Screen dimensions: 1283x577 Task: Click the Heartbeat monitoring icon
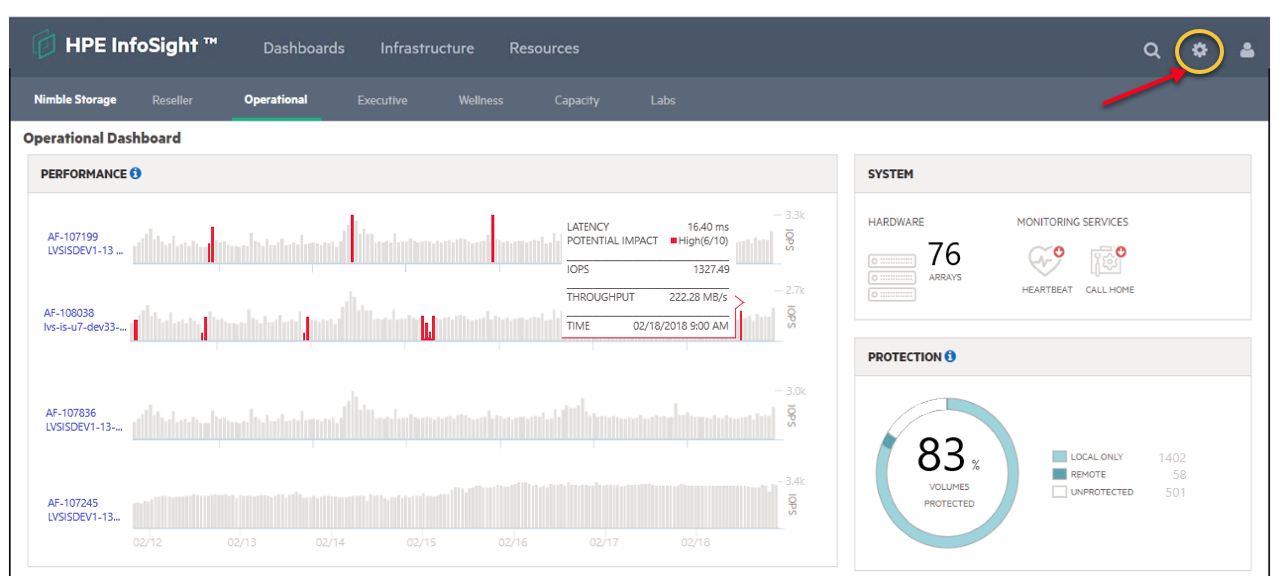point(1046,261)
